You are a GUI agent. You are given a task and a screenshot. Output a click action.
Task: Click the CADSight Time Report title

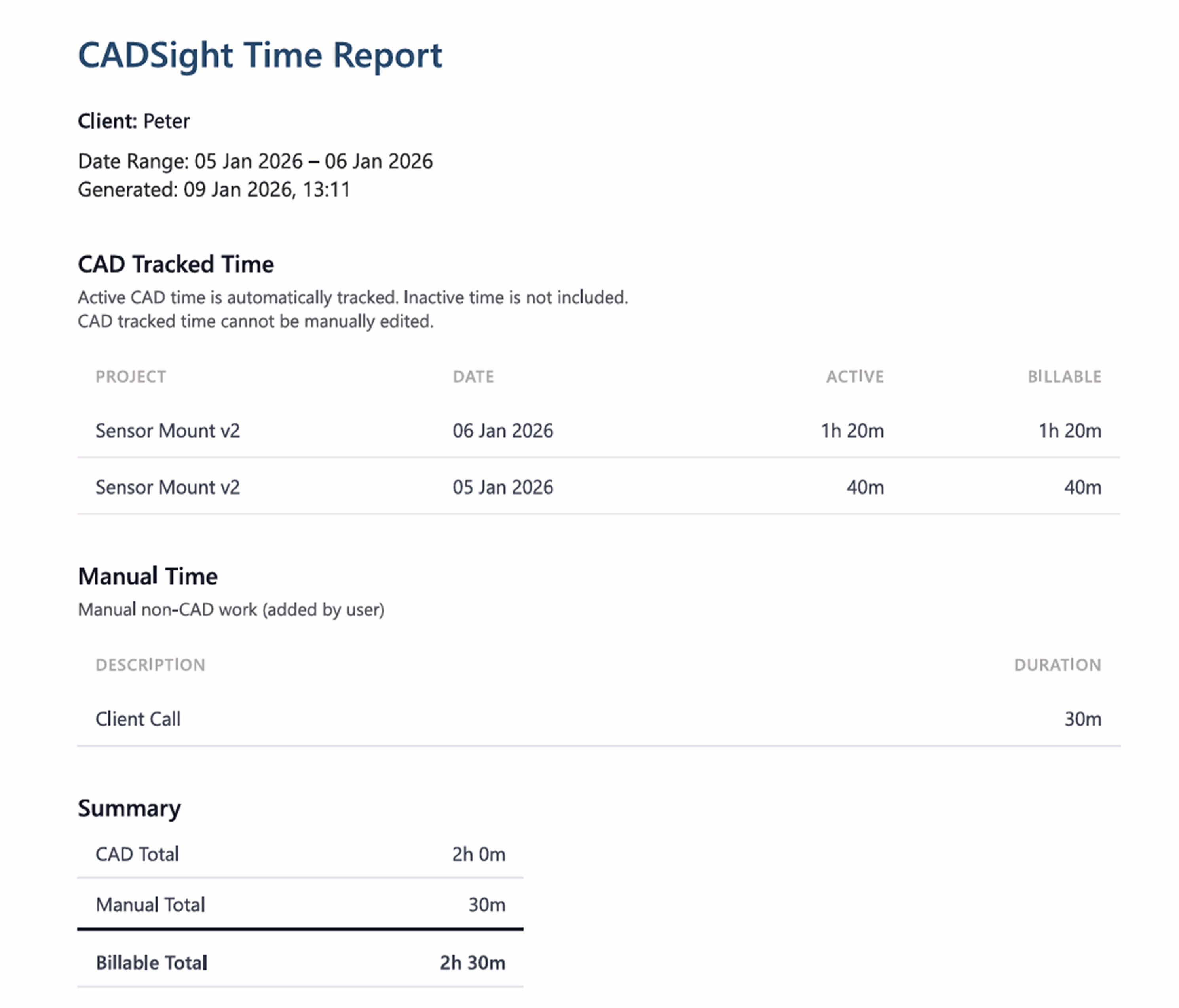pyautogui.click(x=260, y=55)
